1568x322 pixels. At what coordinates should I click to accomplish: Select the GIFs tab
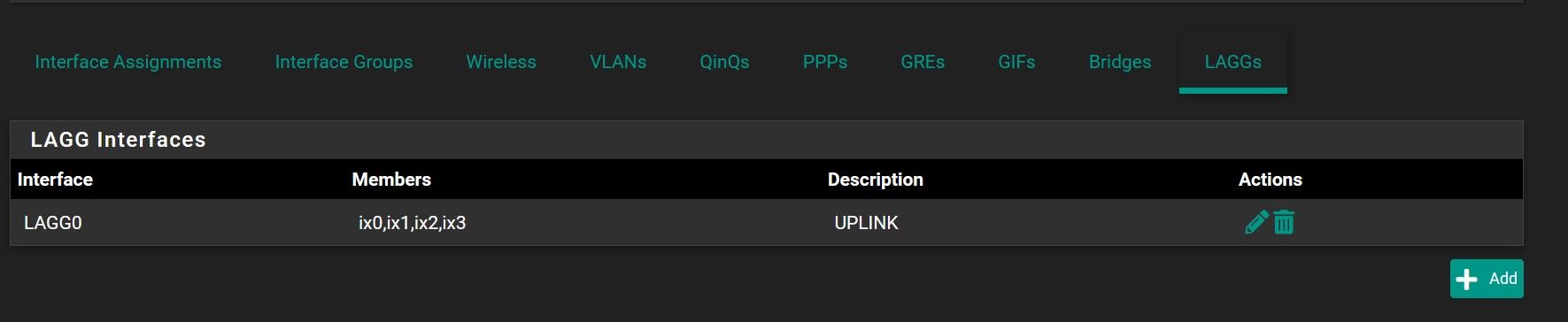pyautogui.click(x=1016, y=62)
